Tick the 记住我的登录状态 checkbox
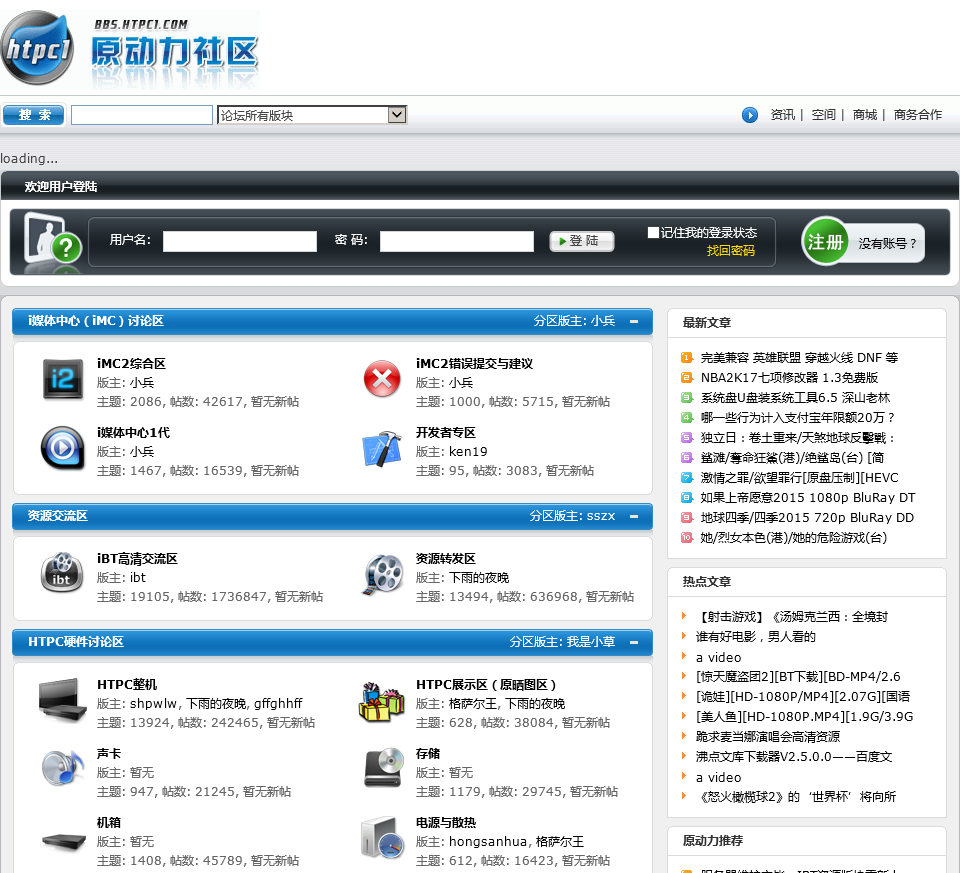The height and width of the screenshot is (873, 960). (653, 233)
